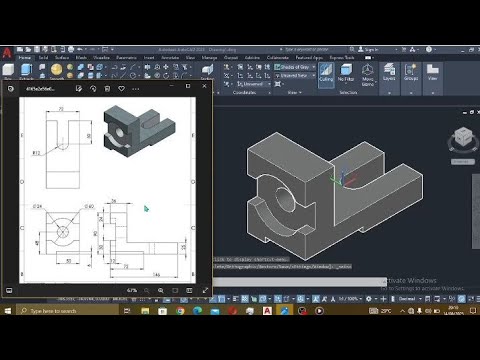480x360 pixels.
Task: Open the Unsaved View dropdown
Action: tap(295, 76)
